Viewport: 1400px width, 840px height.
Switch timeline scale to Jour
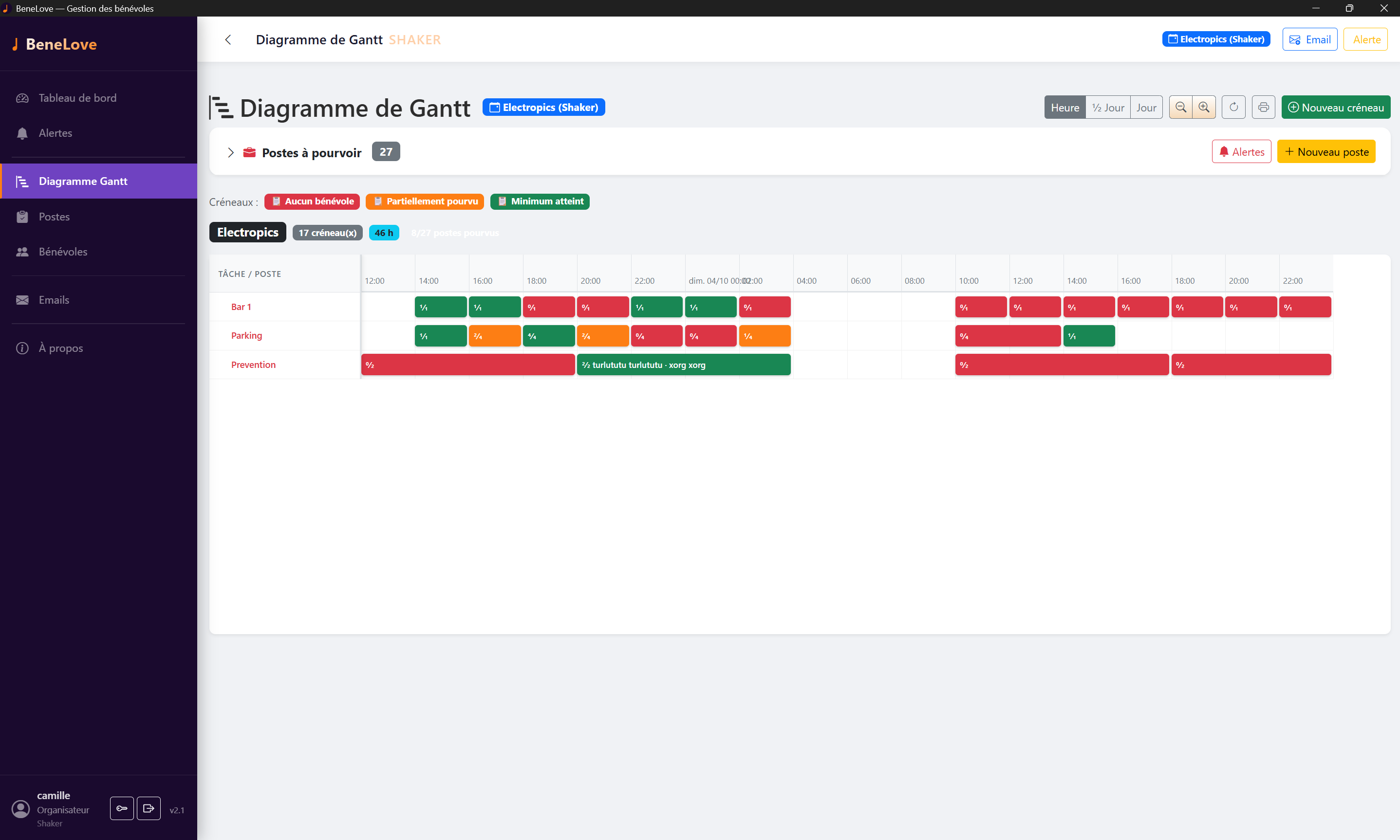click(x=1146, y=108)
